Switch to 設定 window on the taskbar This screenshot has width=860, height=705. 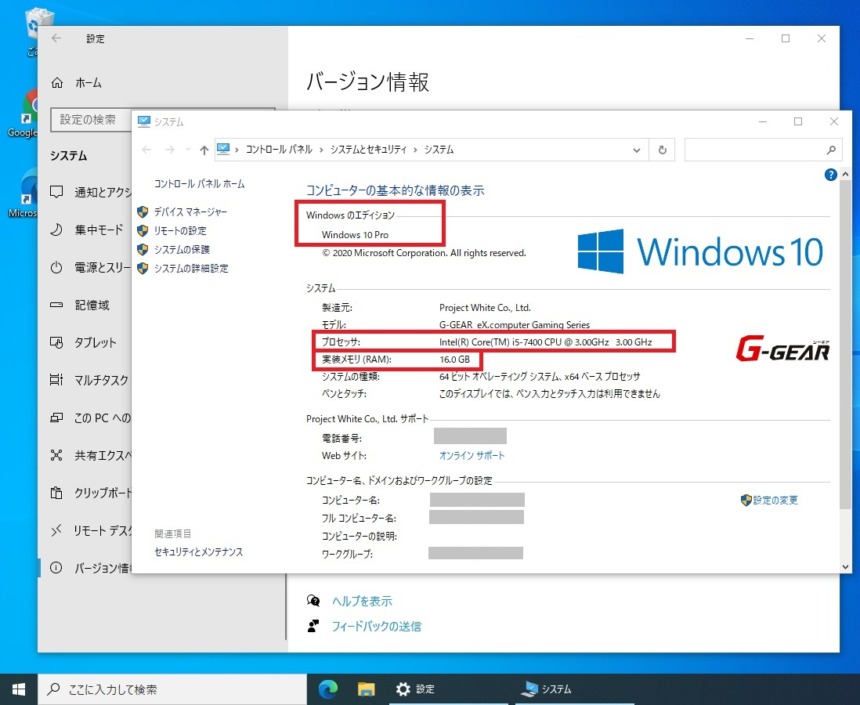coord(451,689)
